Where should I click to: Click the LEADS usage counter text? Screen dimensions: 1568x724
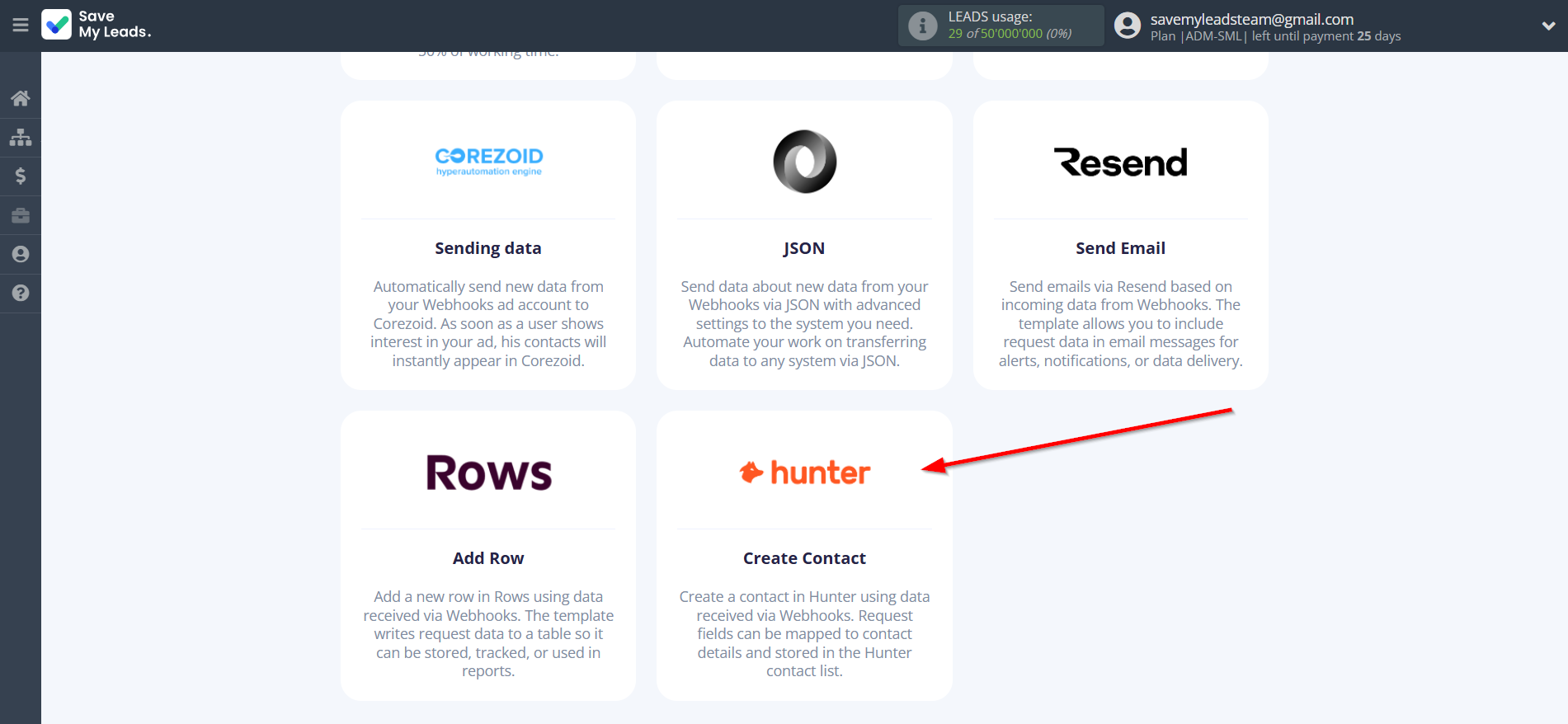coord(1010,25)
